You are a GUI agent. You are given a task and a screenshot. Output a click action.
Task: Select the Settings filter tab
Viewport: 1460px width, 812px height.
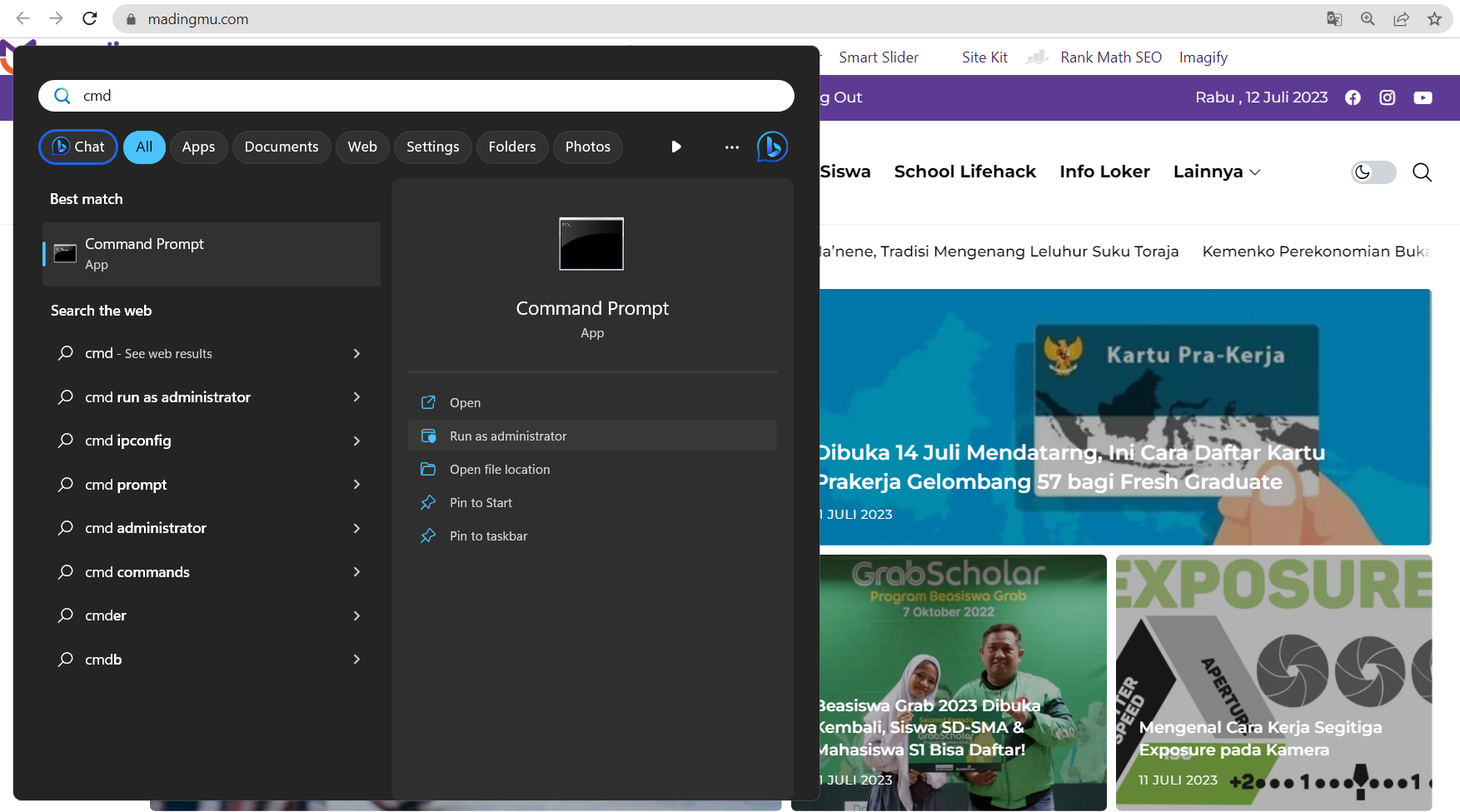pyautogui.click(x=432, y=147)
